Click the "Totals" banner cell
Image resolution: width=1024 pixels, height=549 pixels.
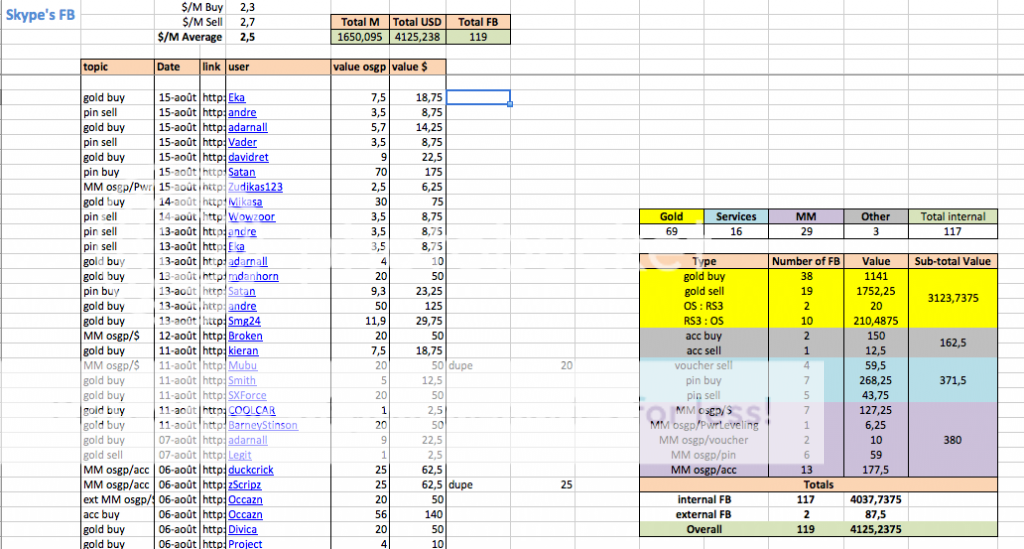(x=819, y=485)
